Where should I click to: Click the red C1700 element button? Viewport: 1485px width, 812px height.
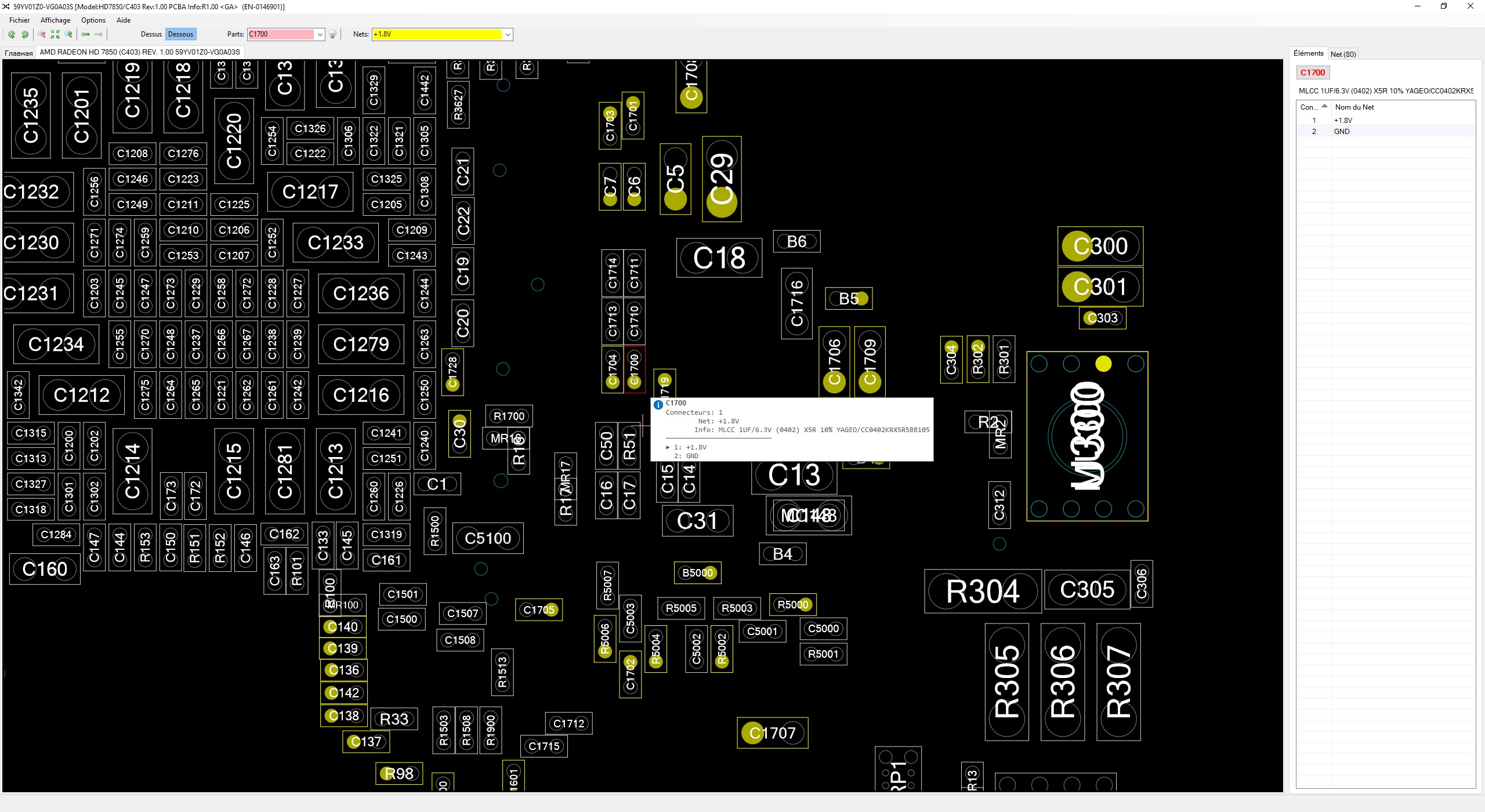pos(1312,72)
